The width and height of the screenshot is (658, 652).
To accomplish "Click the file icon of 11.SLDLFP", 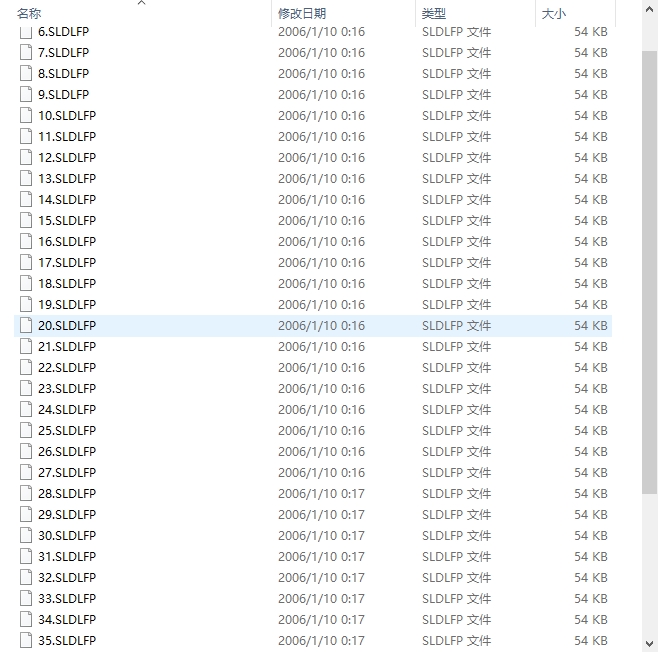I will coord(26,136).
